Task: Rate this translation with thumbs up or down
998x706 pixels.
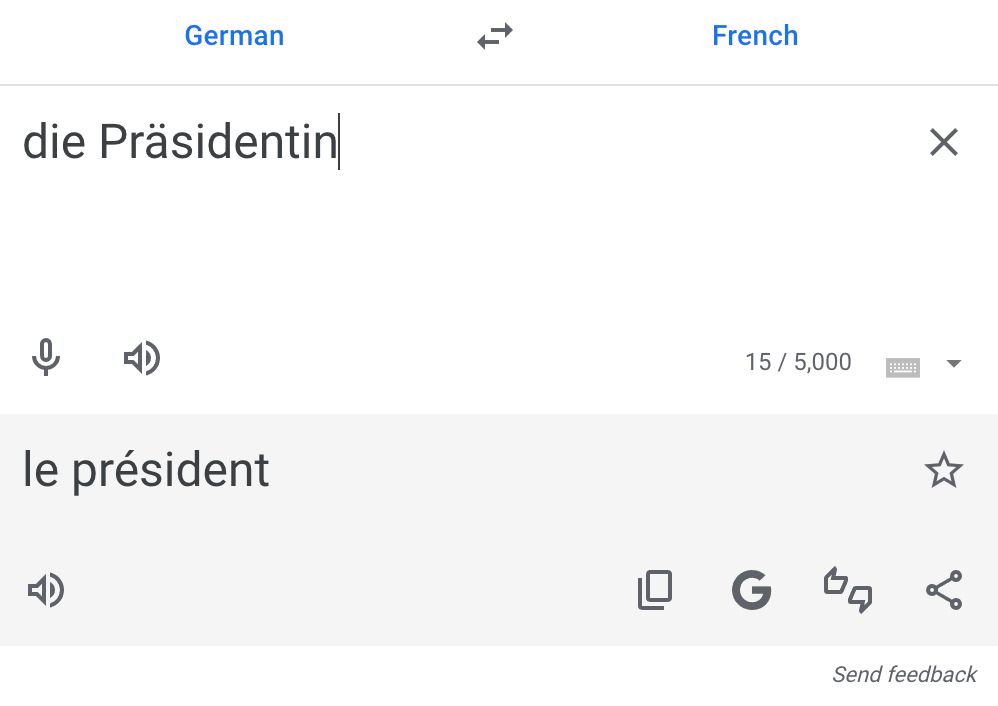Action: pyautogui.click(x=847, y=590)
